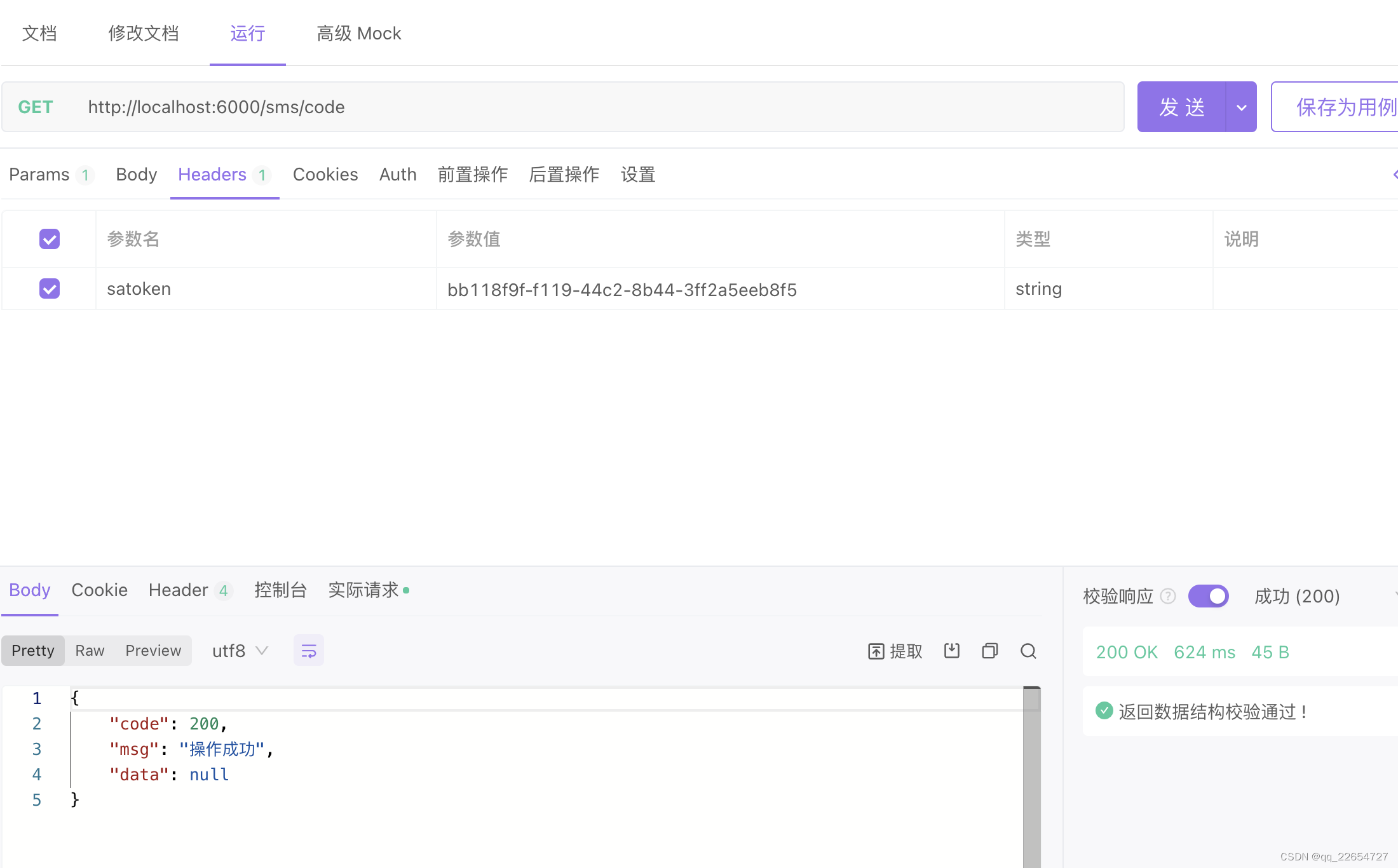The image size is (1398, 868).
Task: Uncheck the satoken header row
Action: [x=49, y=288]
